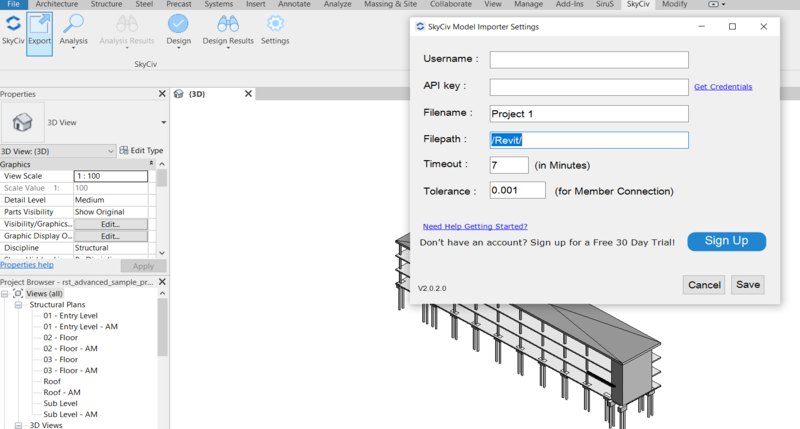Open the File menu tab

tap(13, 4)
